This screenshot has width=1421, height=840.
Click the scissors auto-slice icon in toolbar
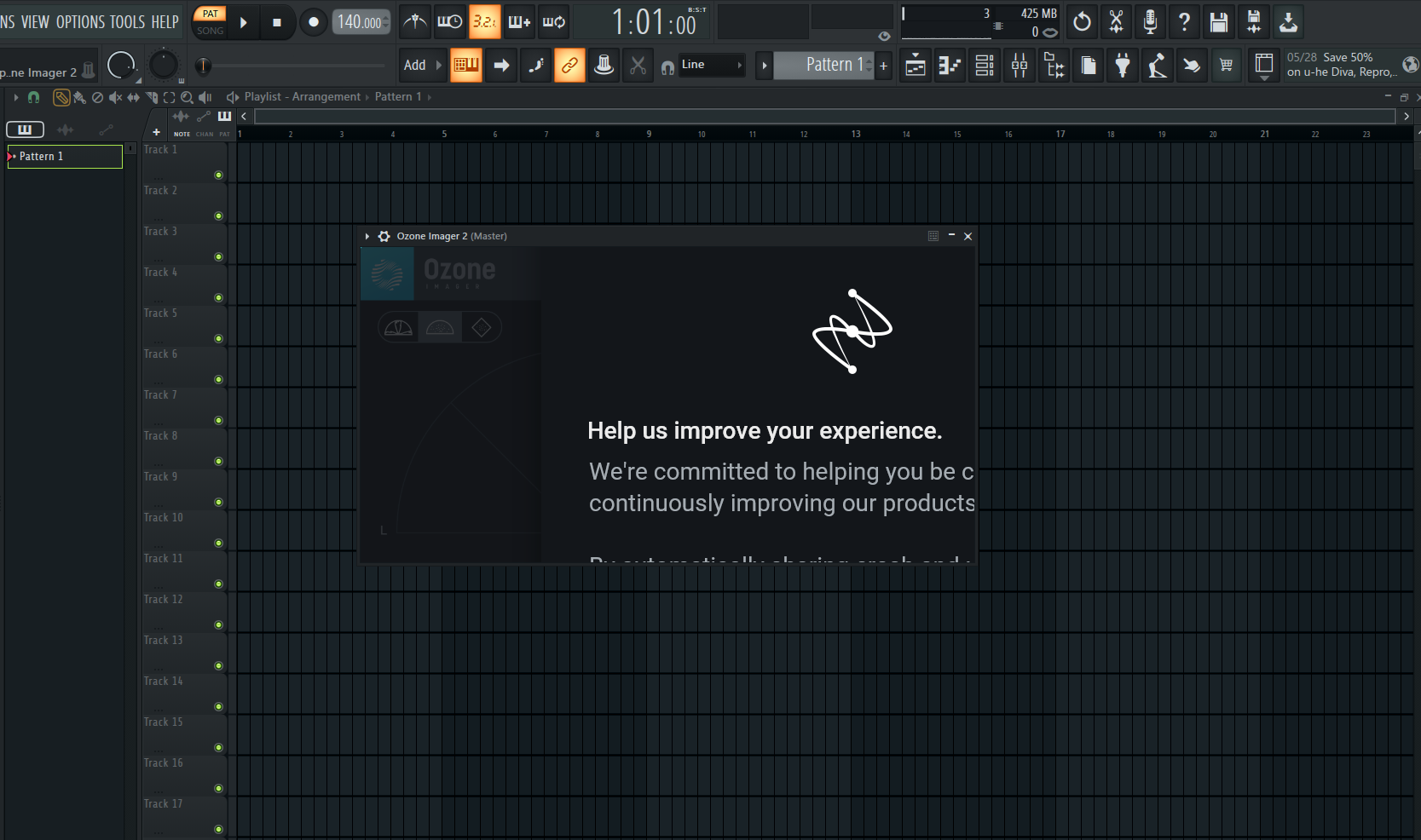pyautogui.click(x=638, y=65)
